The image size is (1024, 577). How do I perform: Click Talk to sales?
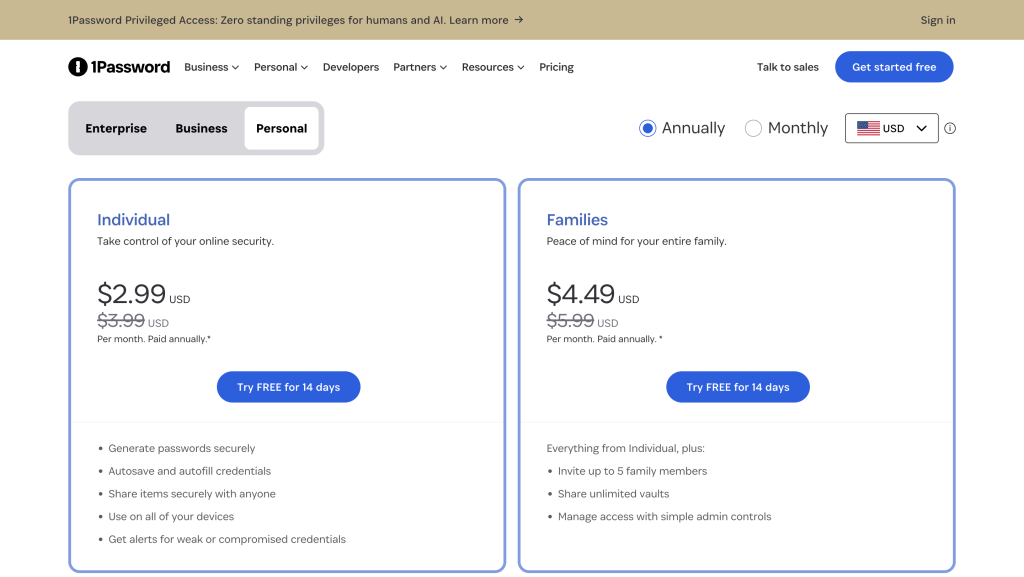[x=788, y=67]
